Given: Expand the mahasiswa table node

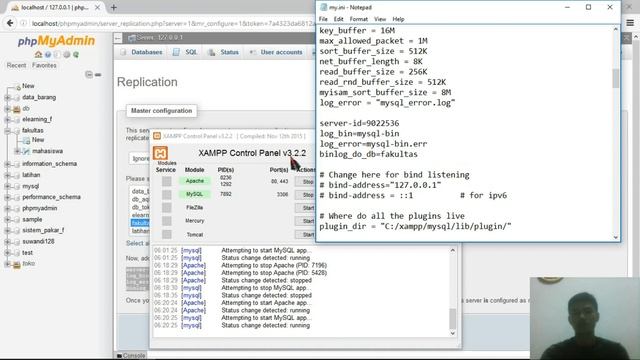Looking at the screenshot, I should pyautogui.click(x=17, y=151).
